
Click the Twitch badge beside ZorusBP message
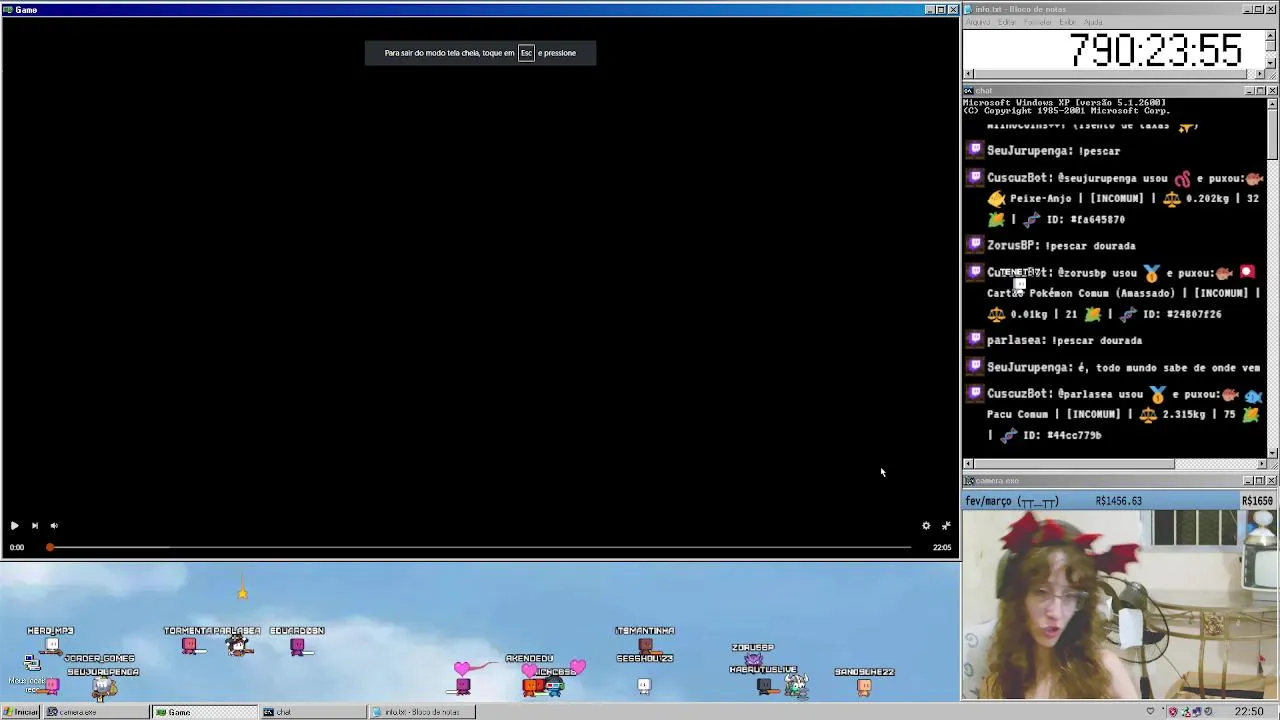(975, 246)
